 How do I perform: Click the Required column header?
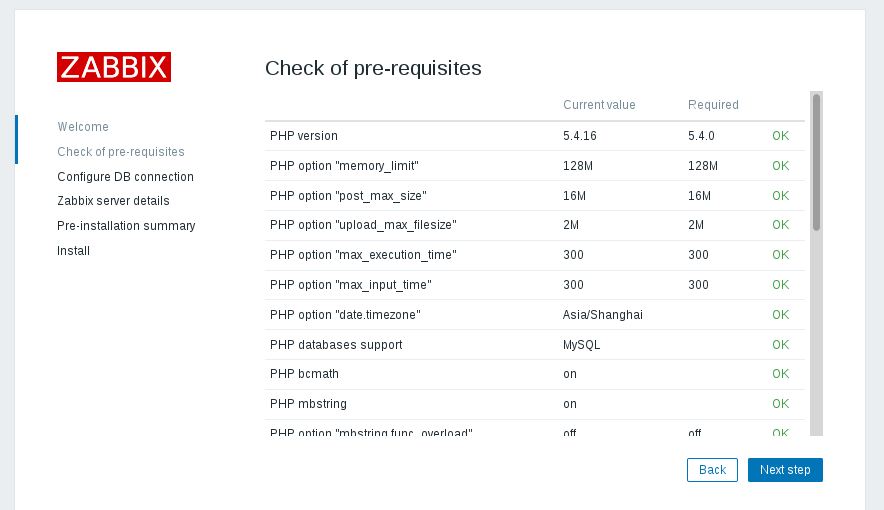713,105
